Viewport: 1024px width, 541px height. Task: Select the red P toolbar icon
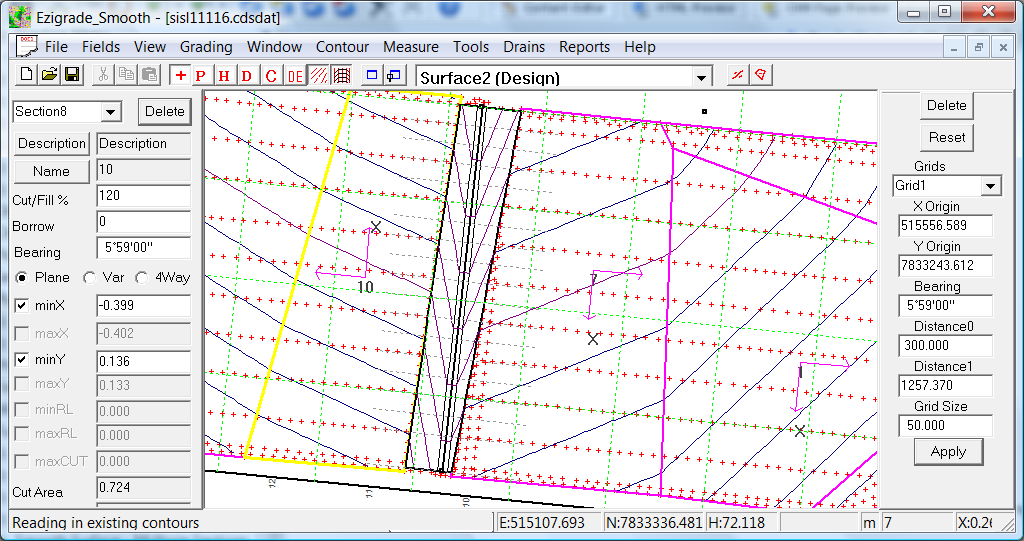point(201,76)
